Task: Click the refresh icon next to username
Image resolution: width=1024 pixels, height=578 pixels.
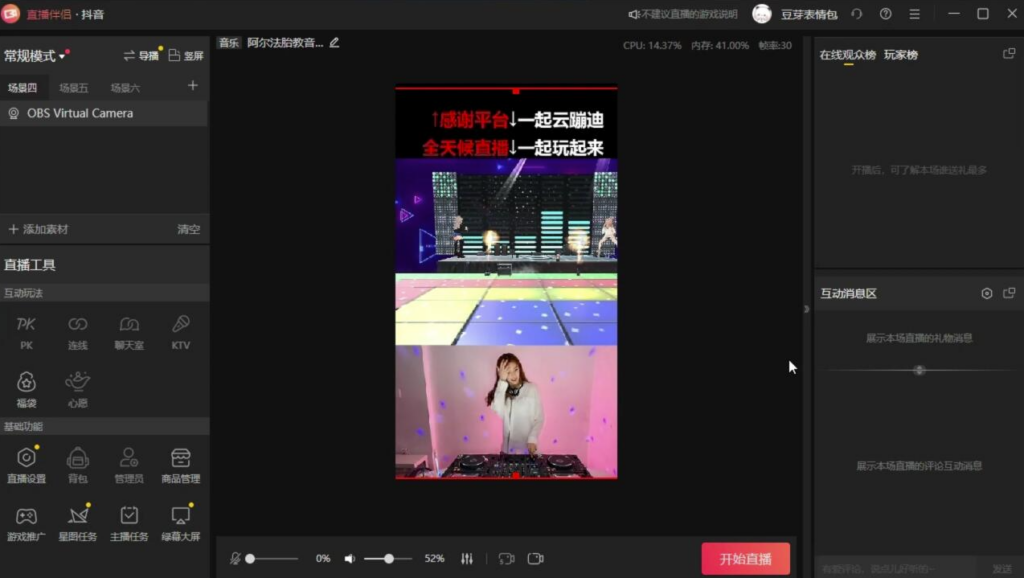Action: [x=857, y=14]
